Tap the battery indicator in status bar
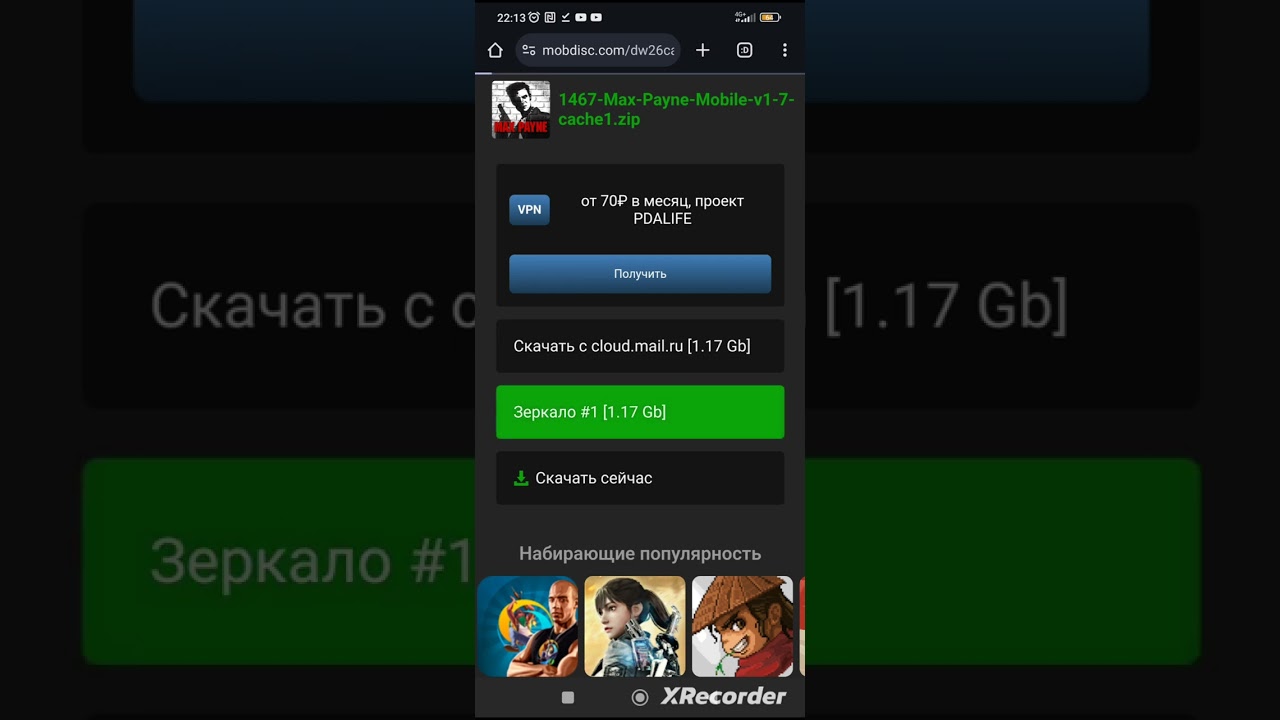Image resolution: width=1280 pixels, height=720 pixels. [x=769, y=17]
